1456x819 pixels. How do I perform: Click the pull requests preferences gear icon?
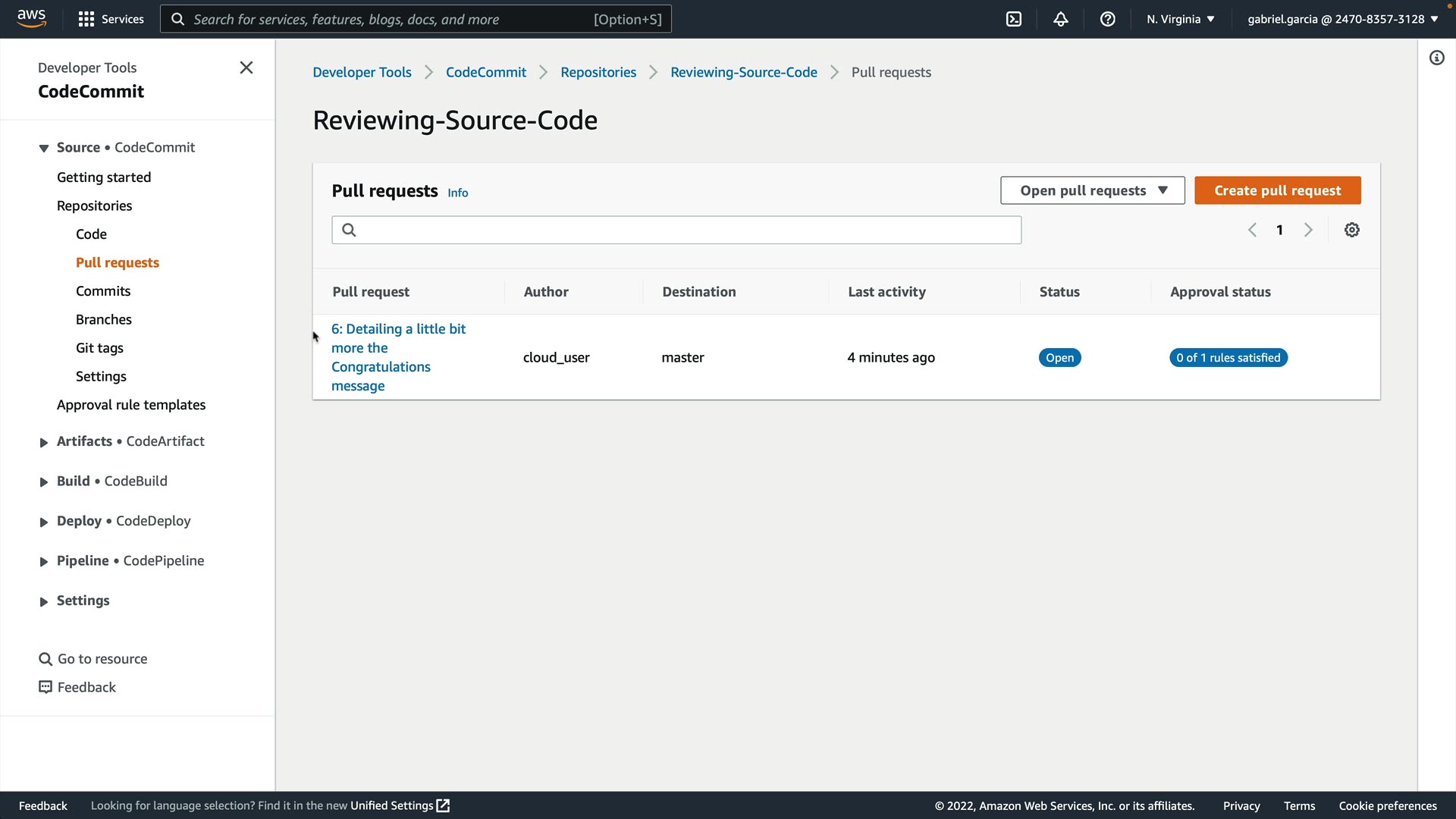pos(1352,230)
